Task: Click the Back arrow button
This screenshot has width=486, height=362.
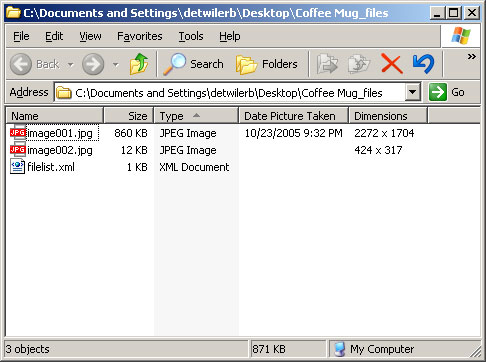Action: click(x=21, y=64)
